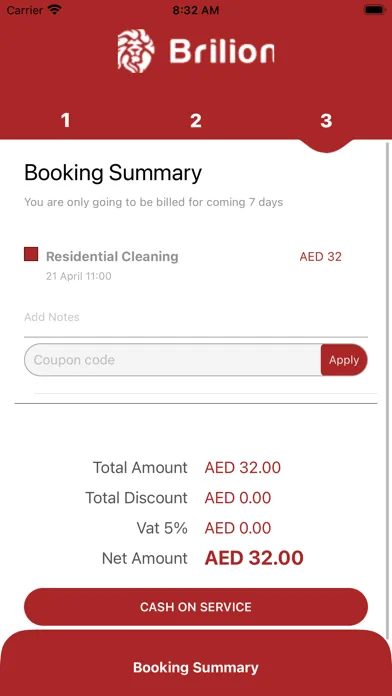The height and width of the screenshot is (696, 392).
Task: Go to step 2 tab
Action: pos(196,120)
